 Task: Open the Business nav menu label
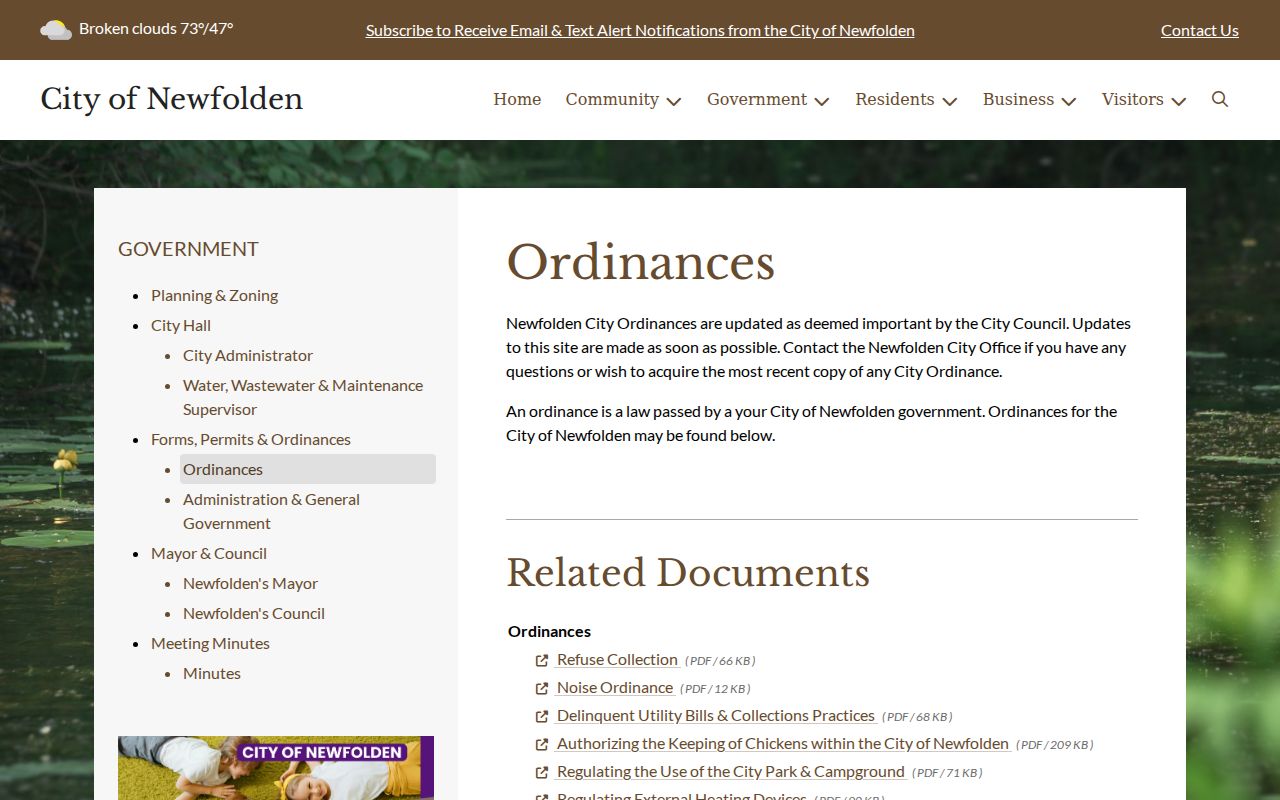1018,99
